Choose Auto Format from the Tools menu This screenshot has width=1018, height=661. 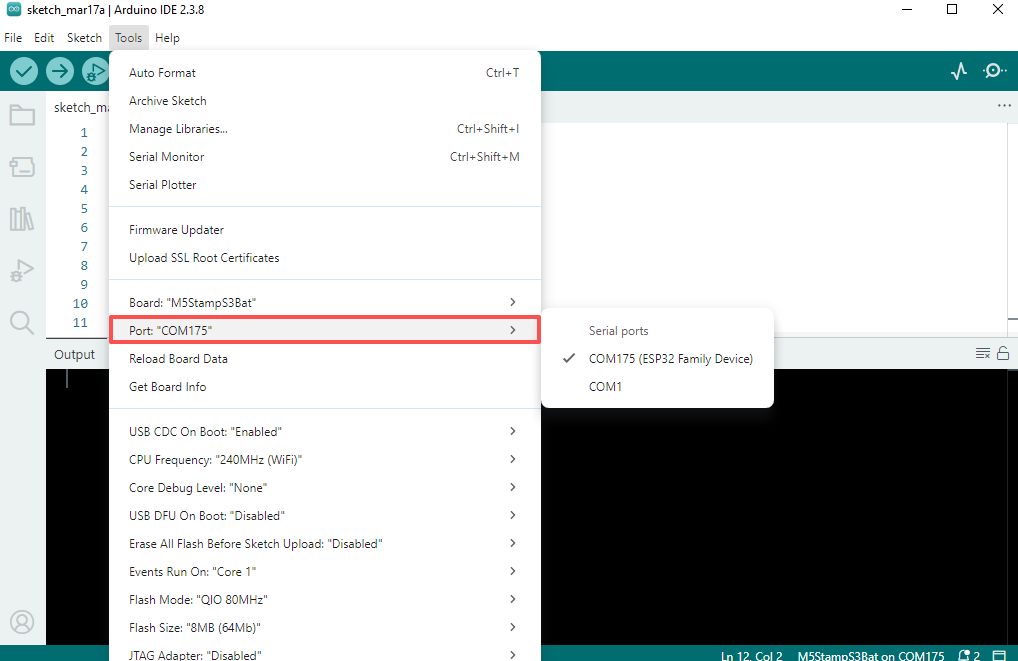click(162, 73)
